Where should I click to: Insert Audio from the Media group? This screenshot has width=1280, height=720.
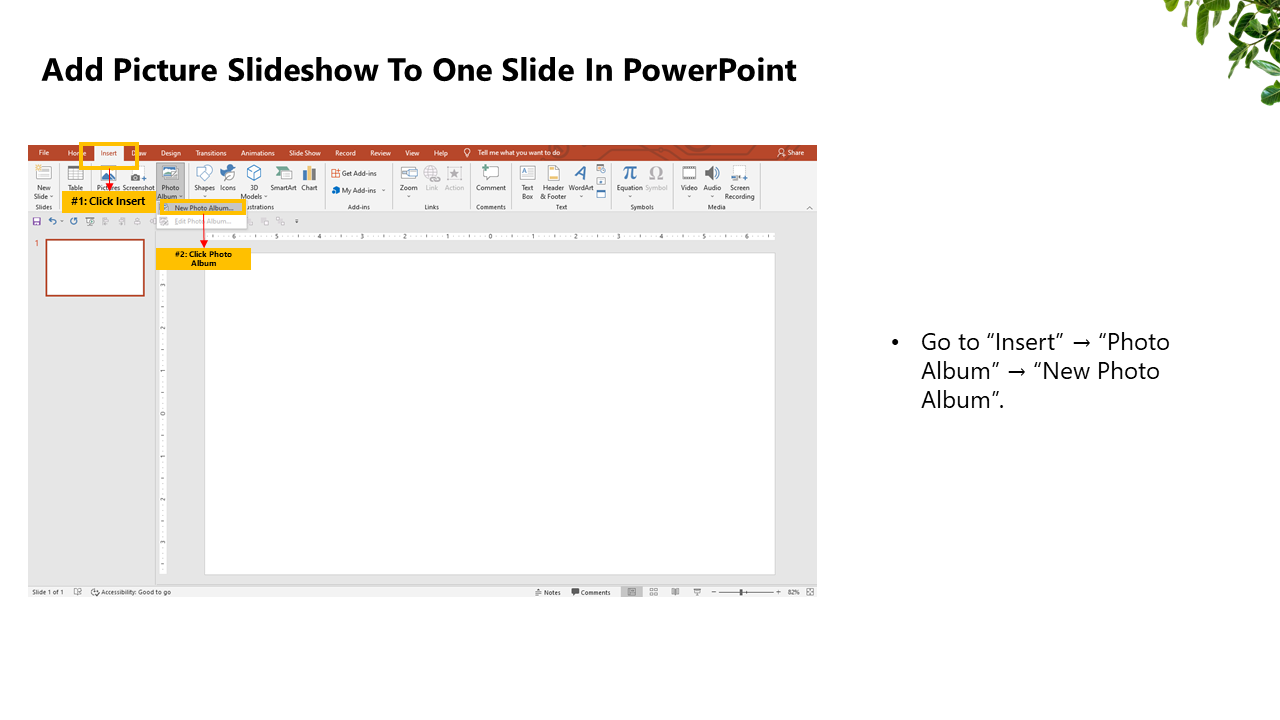tap(712, 181)
